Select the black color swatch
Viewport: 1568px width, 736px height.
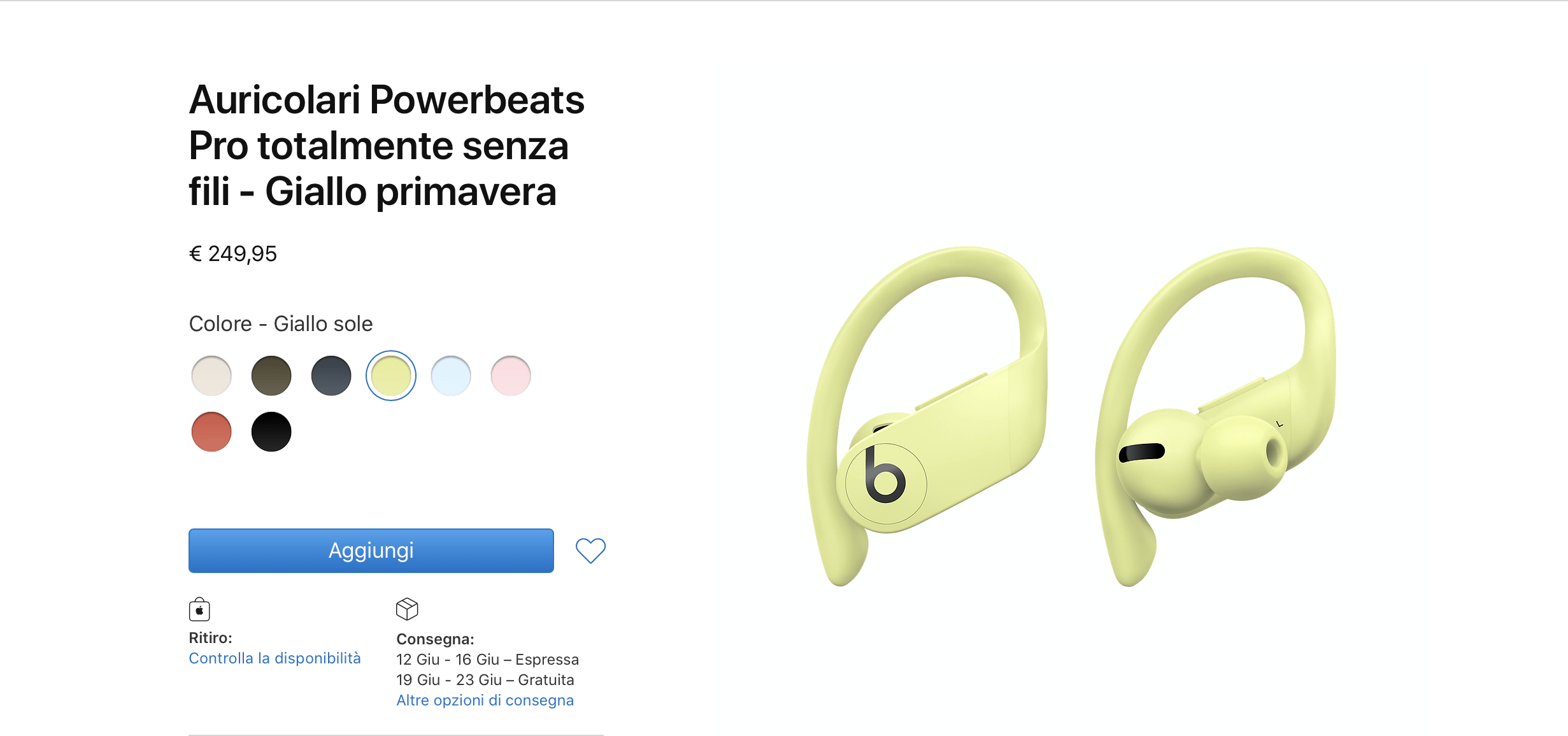click(271, 432)
